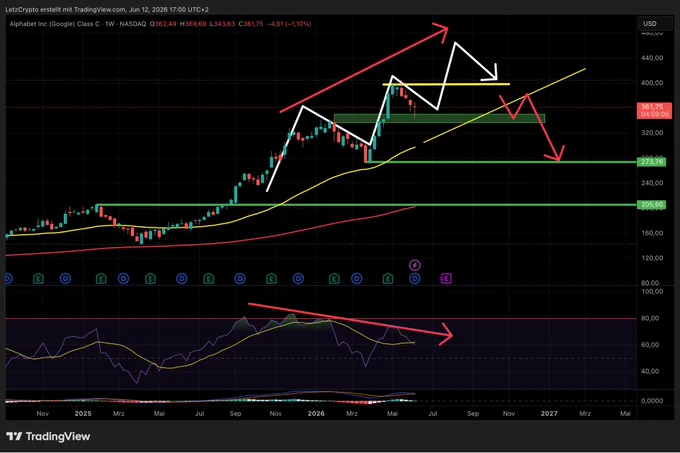
Task: Click the 2026 year label on time axis
Action: (316, 414)
